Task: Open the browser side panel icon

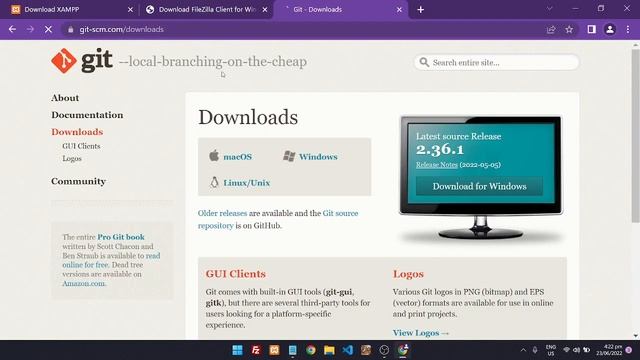Action: [x=591, y=29]
